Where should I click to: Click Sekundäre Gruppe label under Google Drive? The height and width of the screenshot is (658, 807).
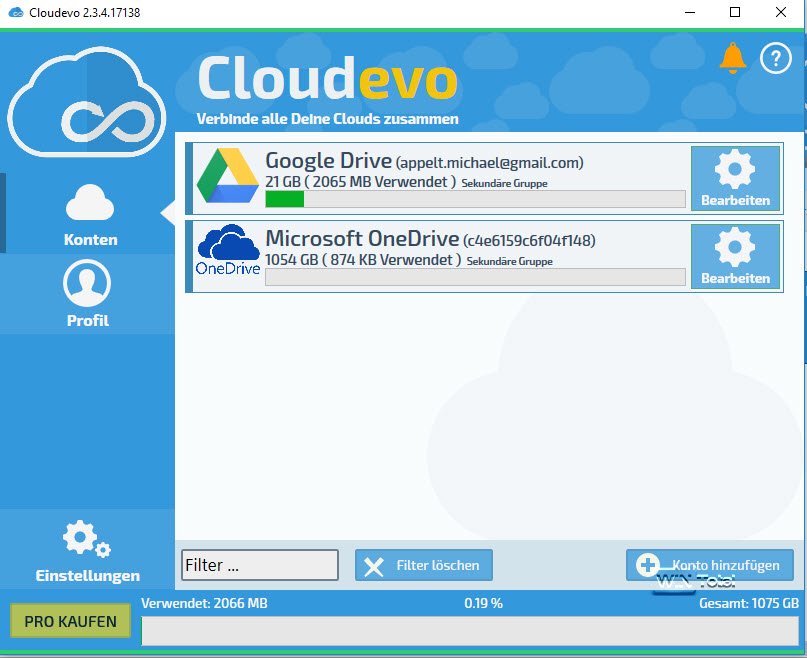point(504,183)
